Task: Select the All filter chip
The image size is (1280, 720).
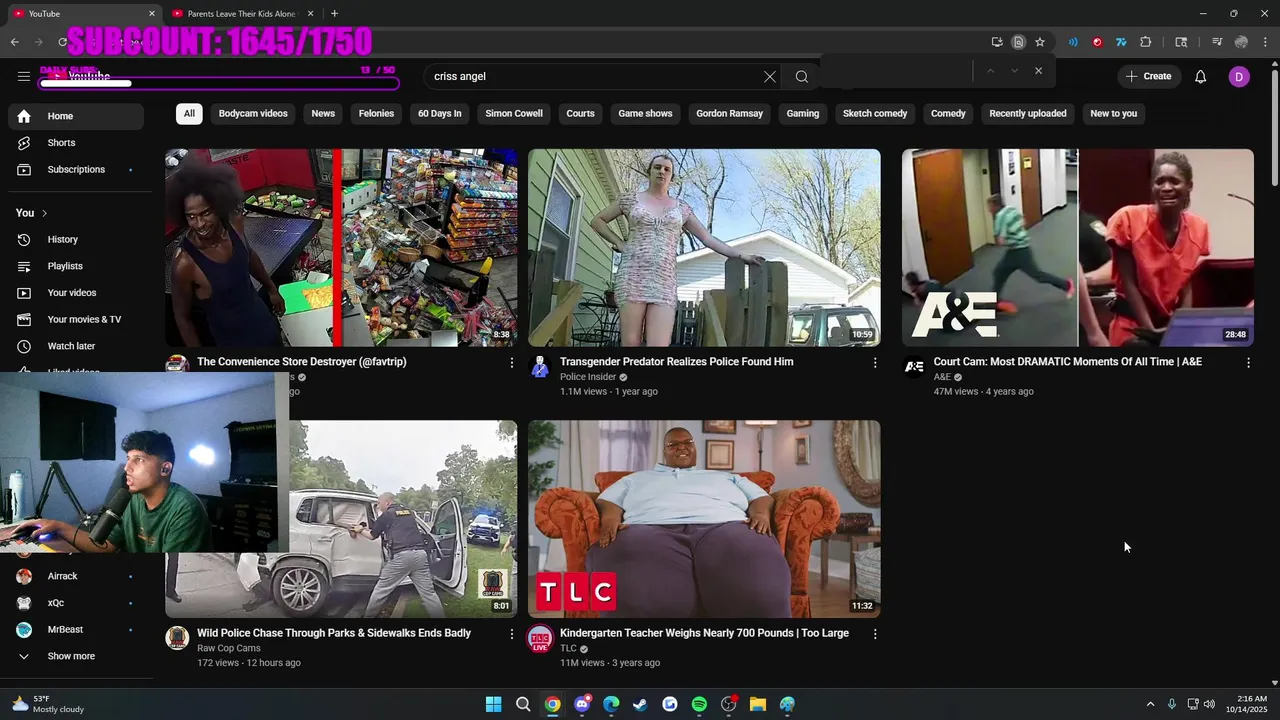Action: pos(189,113)
